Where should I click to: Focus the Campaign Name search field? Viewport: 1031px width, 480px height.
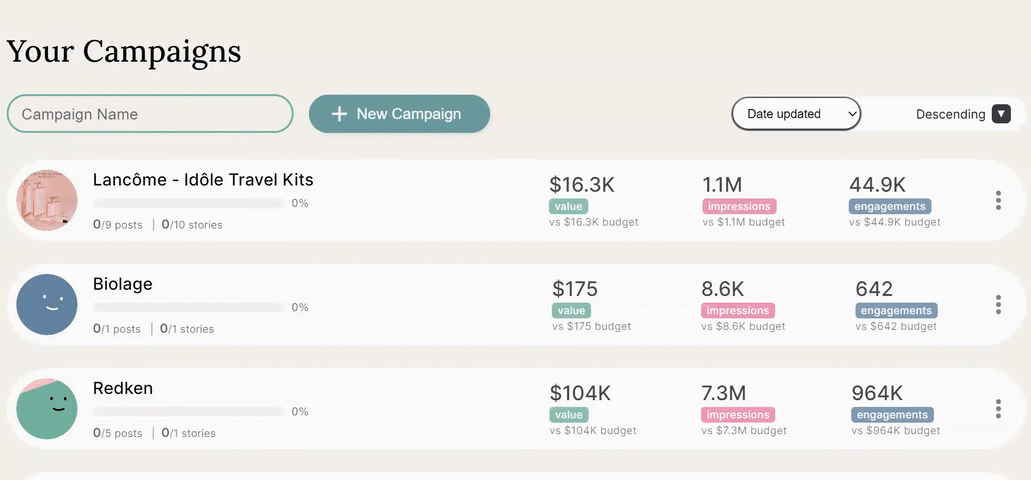tap(150, 114)
